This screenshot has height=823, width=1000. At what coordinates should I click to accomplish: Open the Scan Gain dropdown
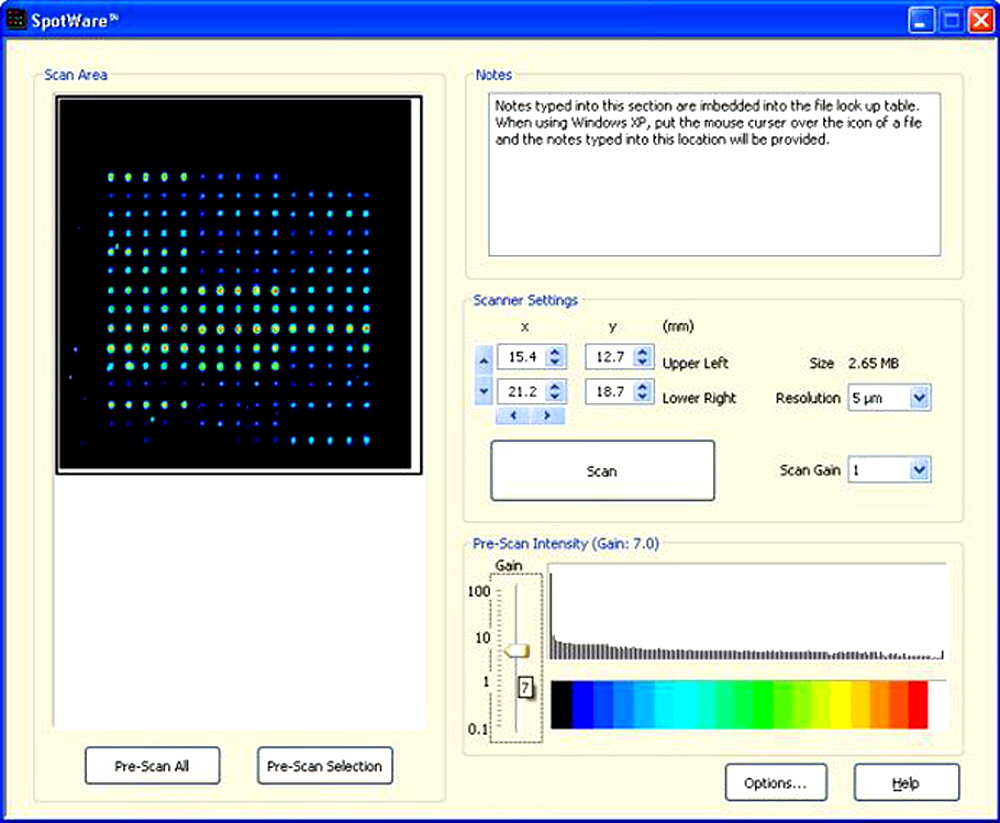pyautogui.click(x=919, y=470)
